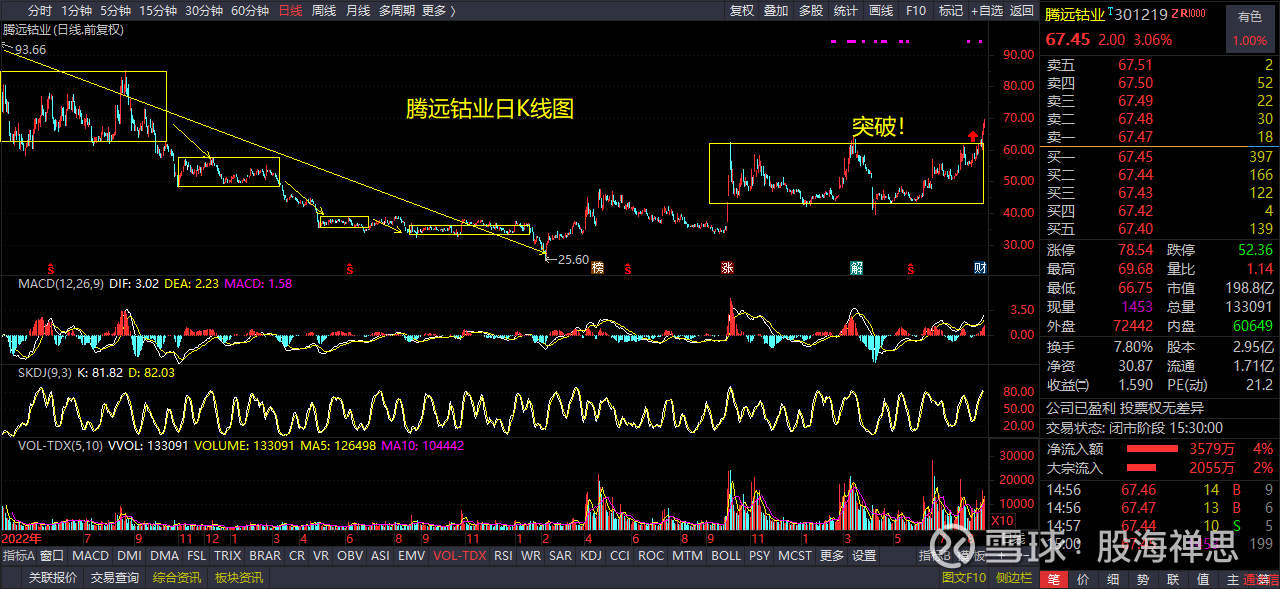Switch the sub-chart indicator to TRIX
This screenshot has height=589, width=1280.
228,556
